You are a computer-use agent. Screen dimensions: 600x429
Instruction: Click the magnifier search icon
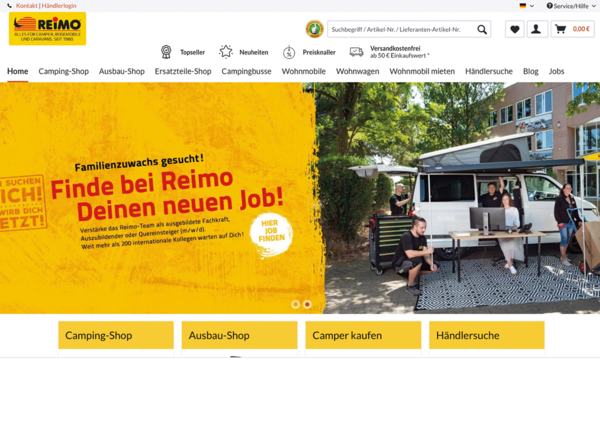482,29
